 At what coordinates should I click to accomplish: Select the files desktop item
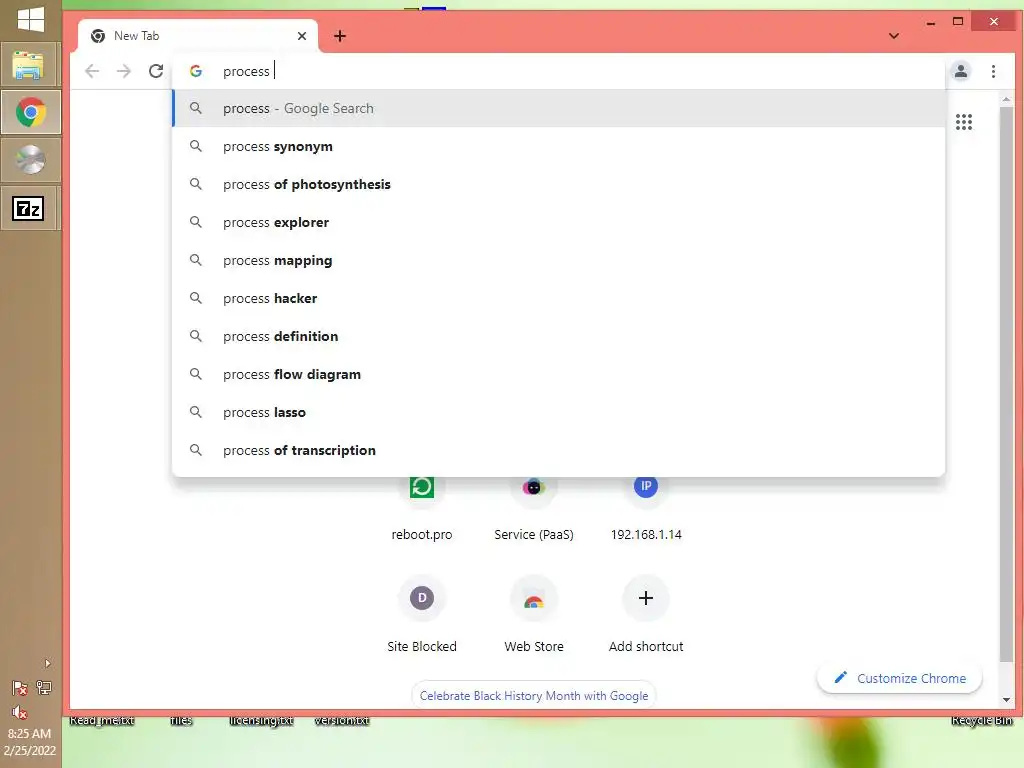click(x=181, y=720)
